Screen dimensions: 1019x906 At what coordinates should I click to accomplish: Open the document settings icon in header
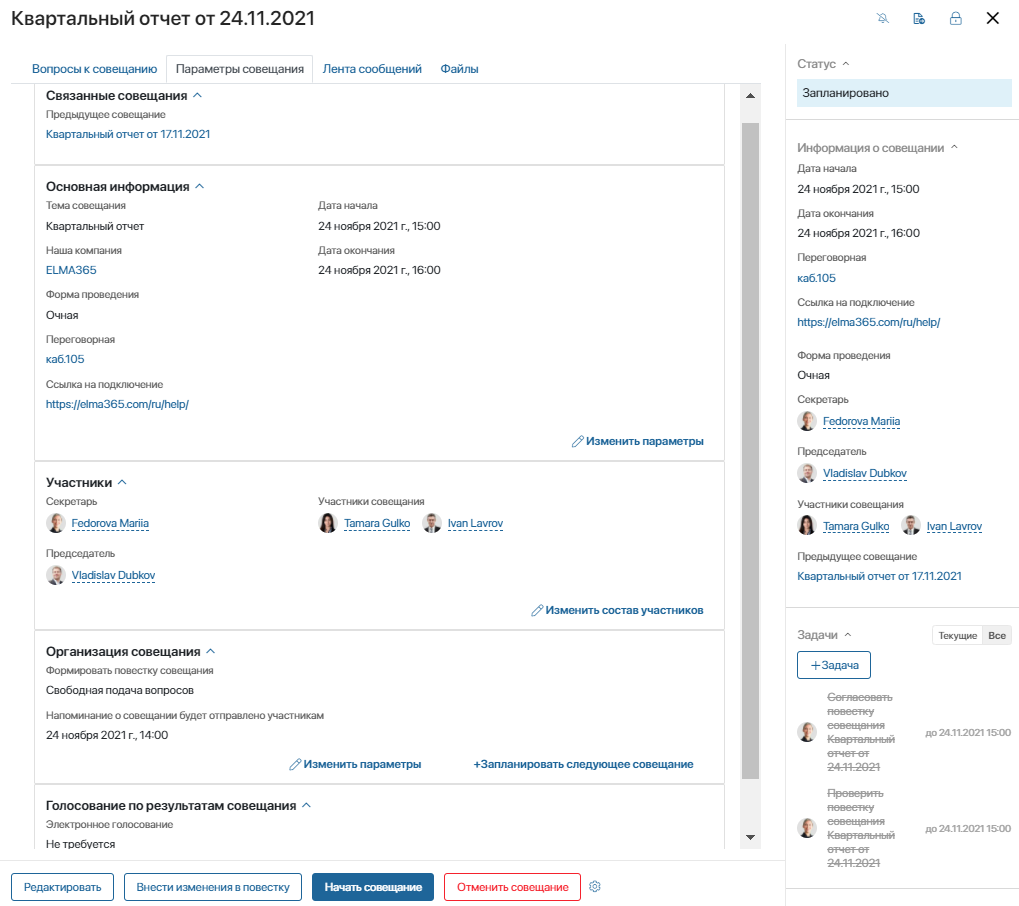tap(919, 18)
